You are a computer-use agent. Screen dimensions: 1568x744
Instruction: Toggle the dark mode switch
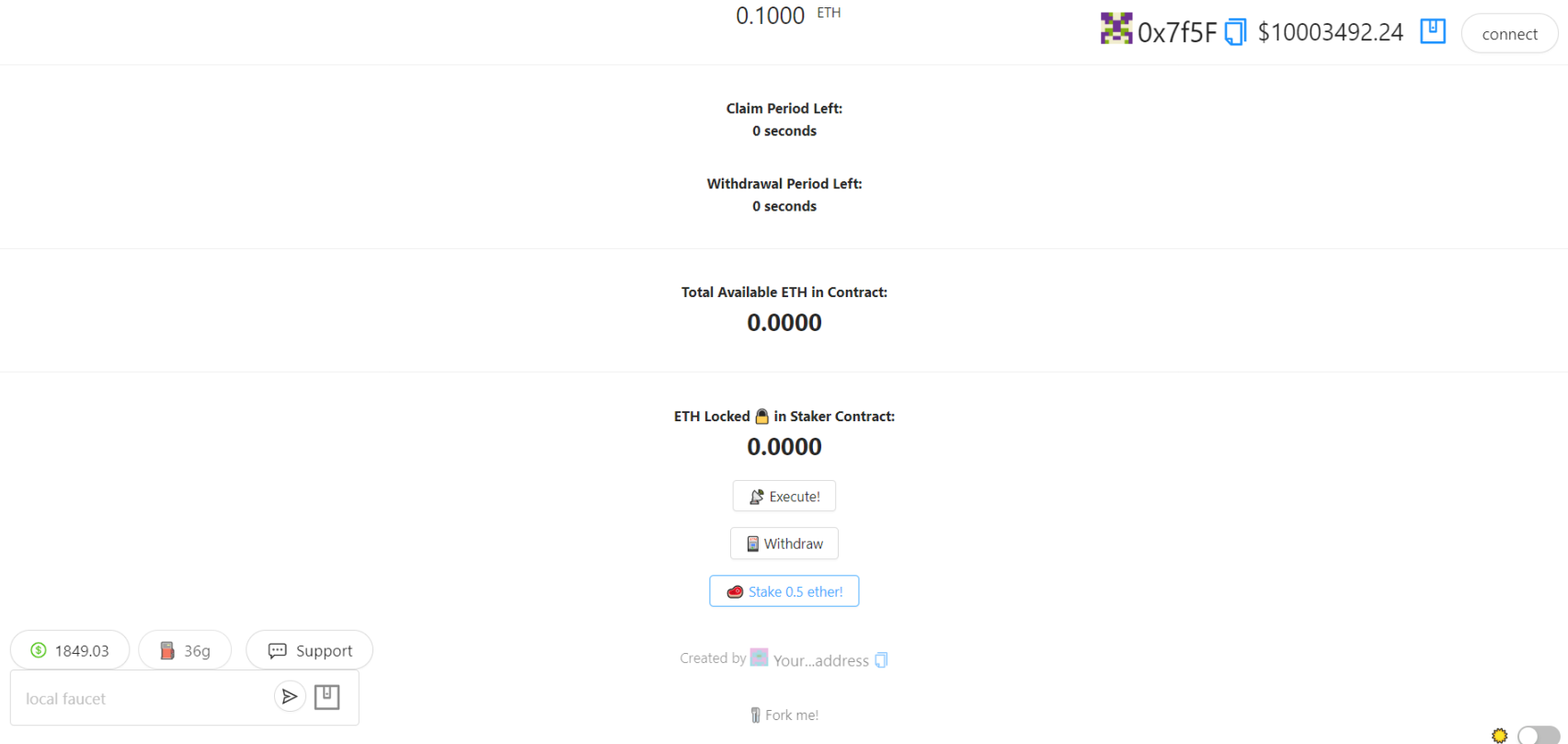1538,735
